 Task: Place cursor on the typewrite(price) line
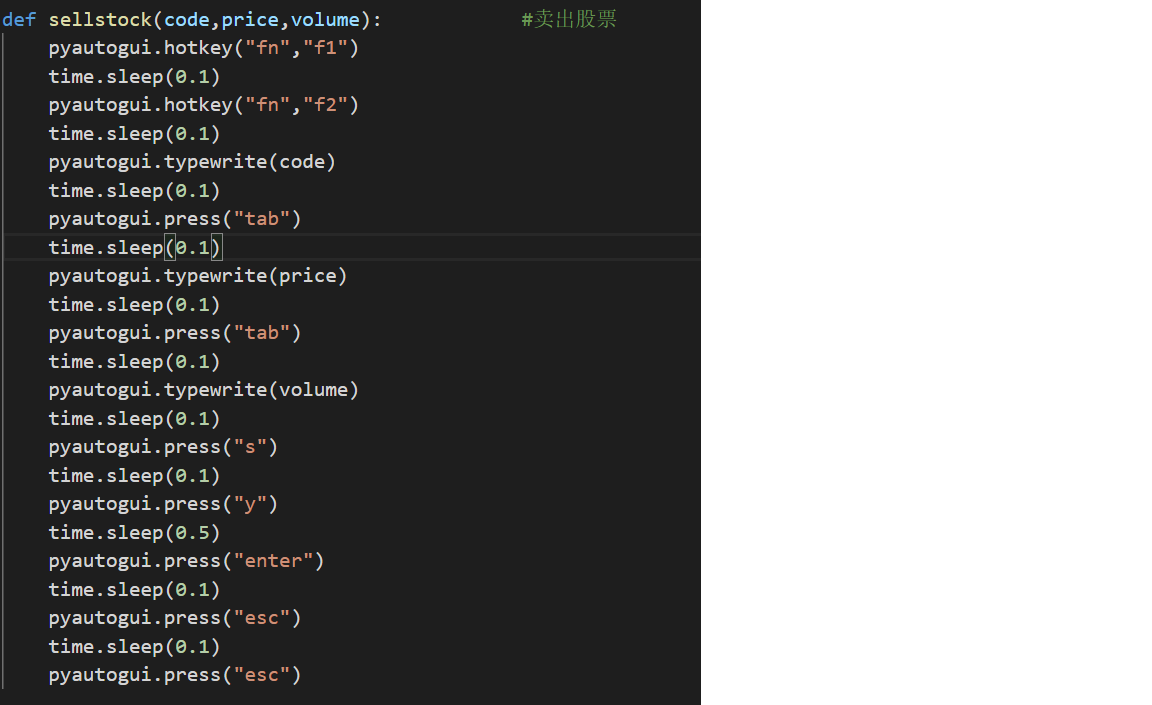[x=197, y=276]
